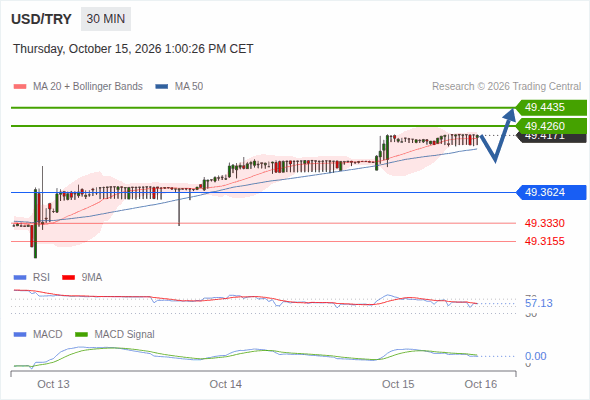Click the MACD Signal legend label
Viewport: 590px width, 400px height.
(125, 335)
